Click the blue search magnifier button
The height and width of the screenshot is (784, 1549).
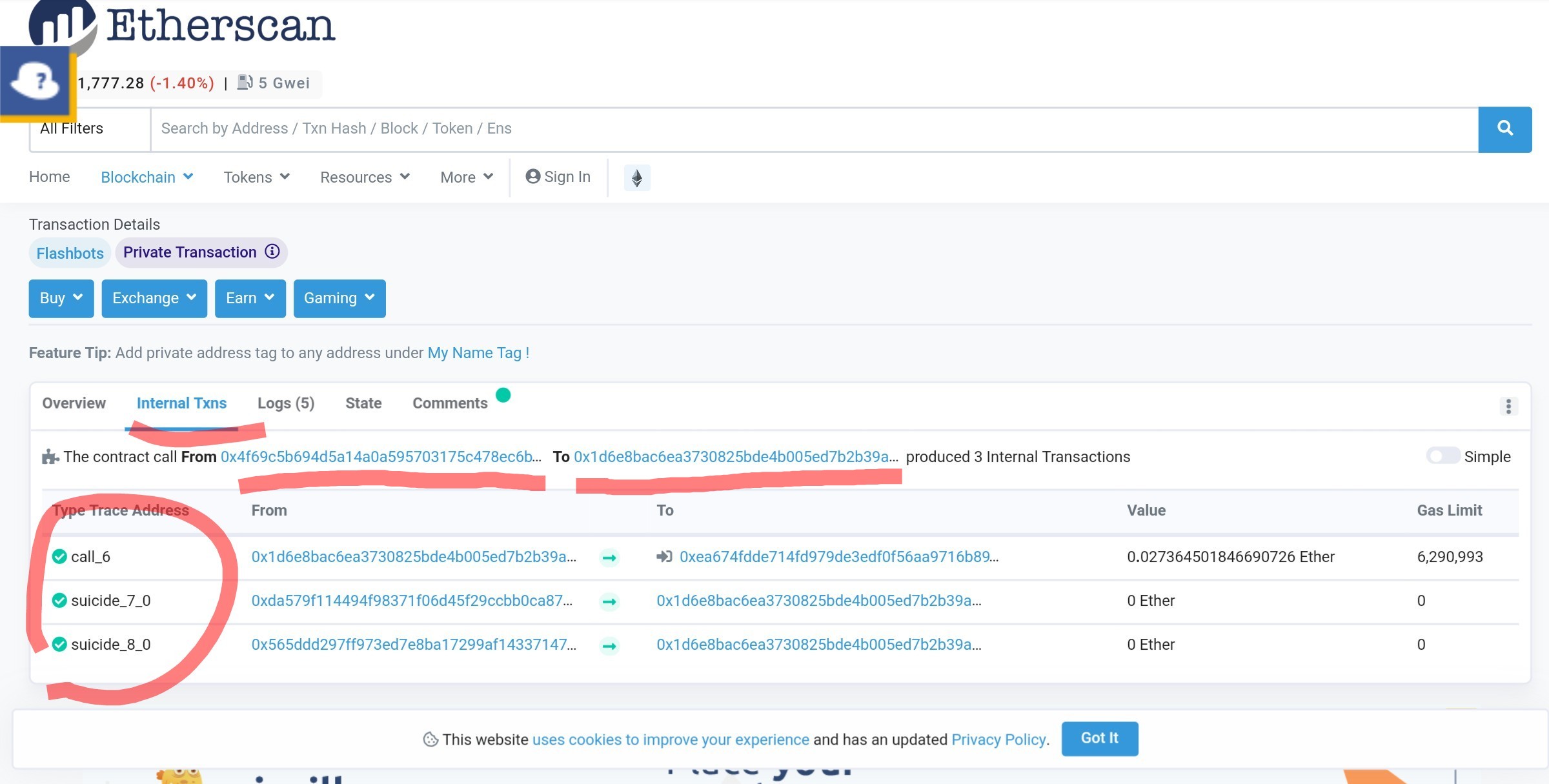(x=1504, y=129)
